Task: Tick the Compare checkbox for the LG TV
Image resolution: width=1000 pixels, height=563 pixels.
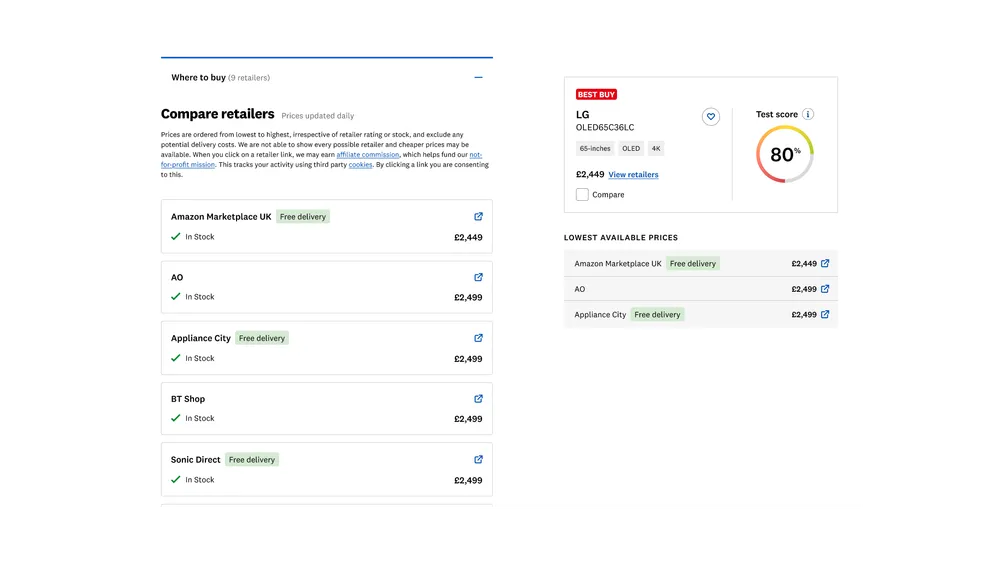Action: pyautogui.click(x=582, y=195)
